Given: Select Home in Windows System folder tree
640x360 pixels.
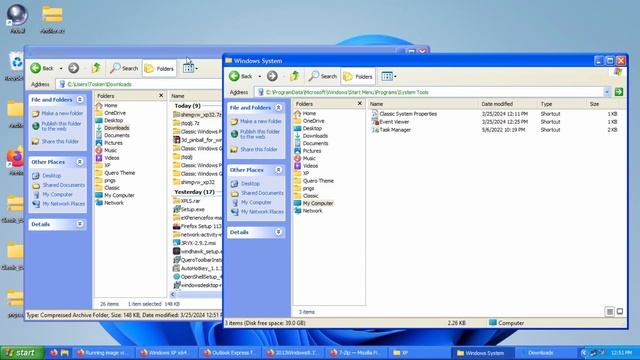Looking at the screenshot, I should click(309, 113).
